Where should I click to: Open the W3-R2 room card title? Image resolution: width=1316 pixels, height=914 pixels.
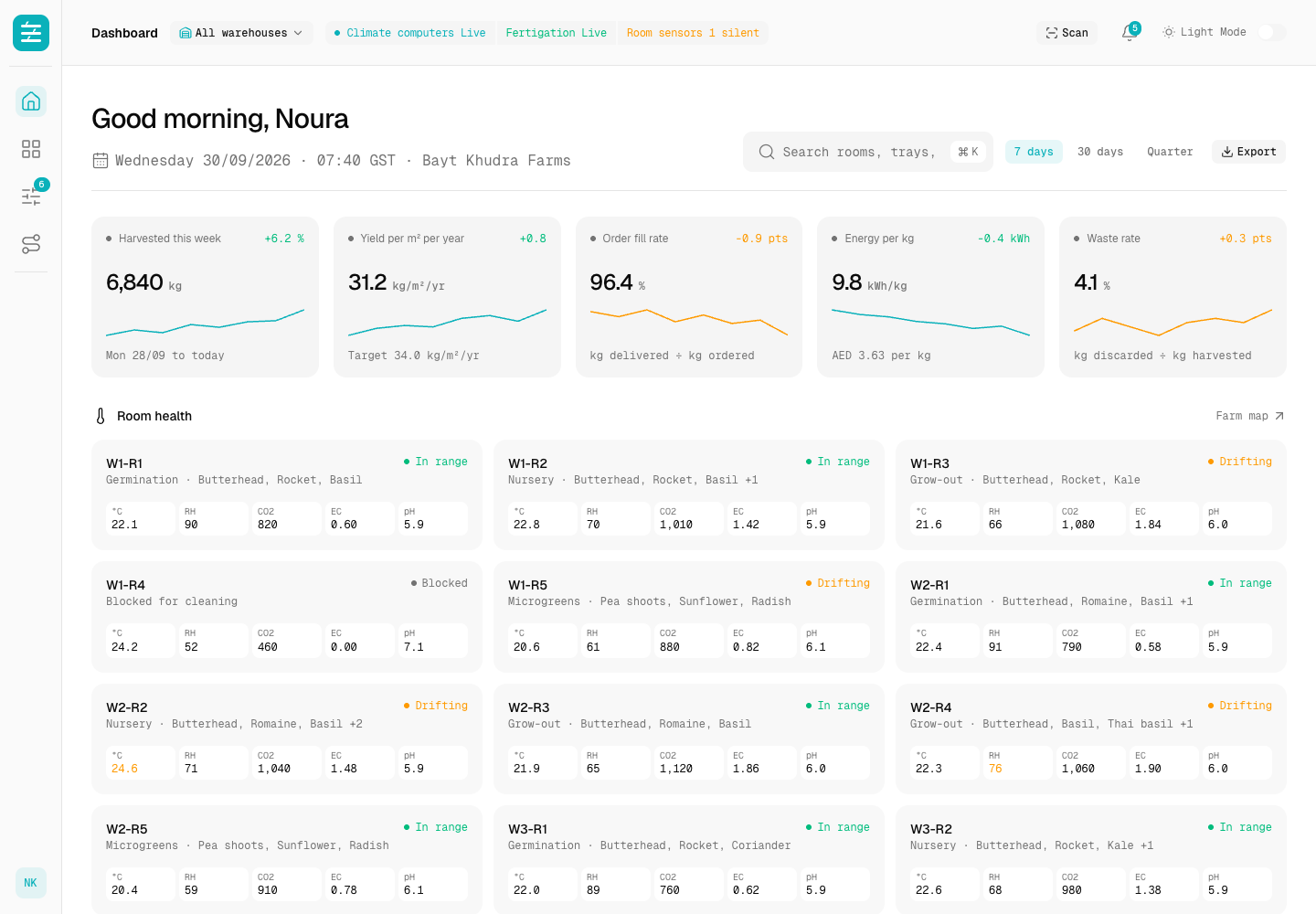click(931, 829)
